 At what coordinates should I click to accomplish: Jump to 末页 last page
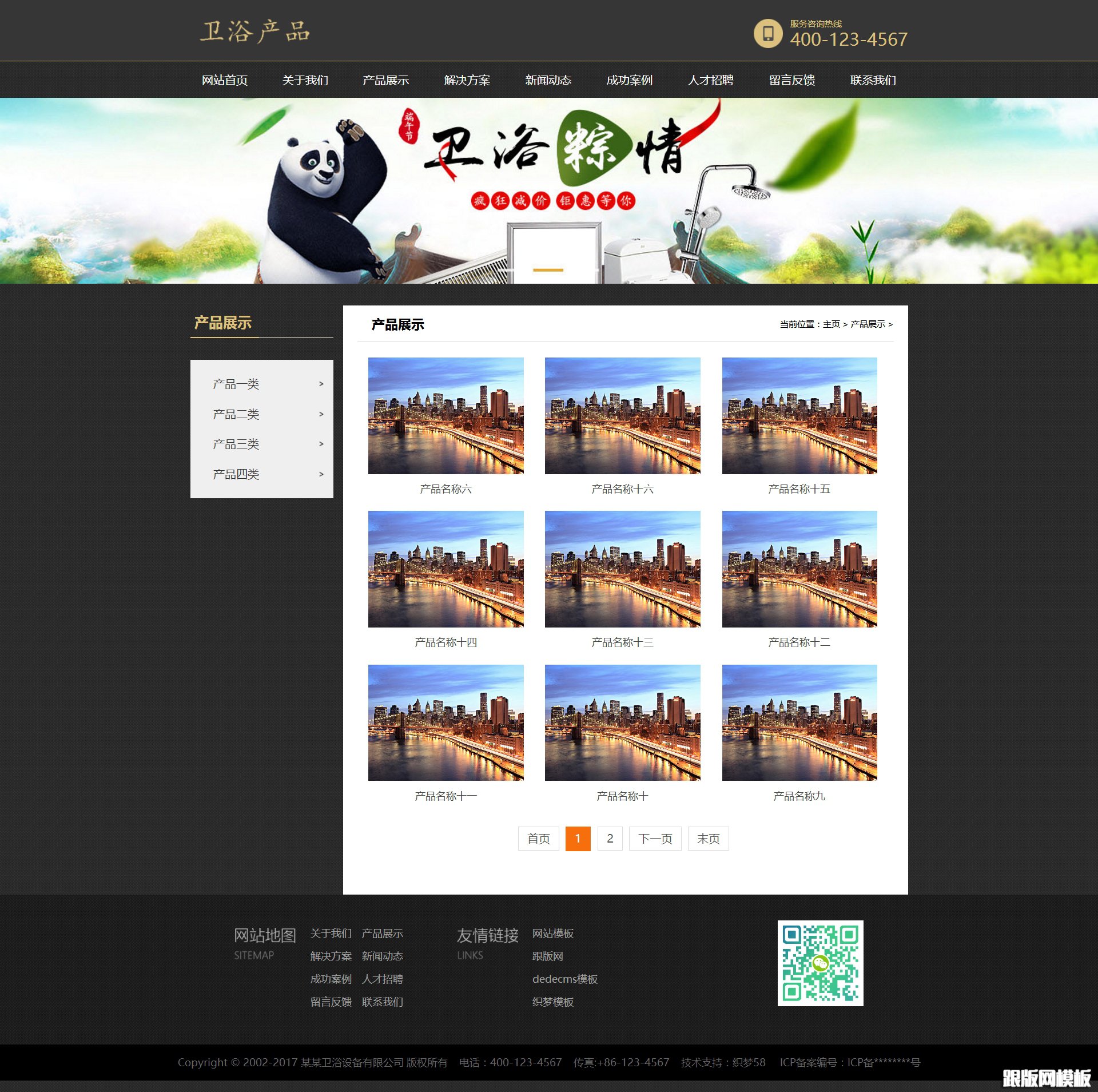(708, 839)
